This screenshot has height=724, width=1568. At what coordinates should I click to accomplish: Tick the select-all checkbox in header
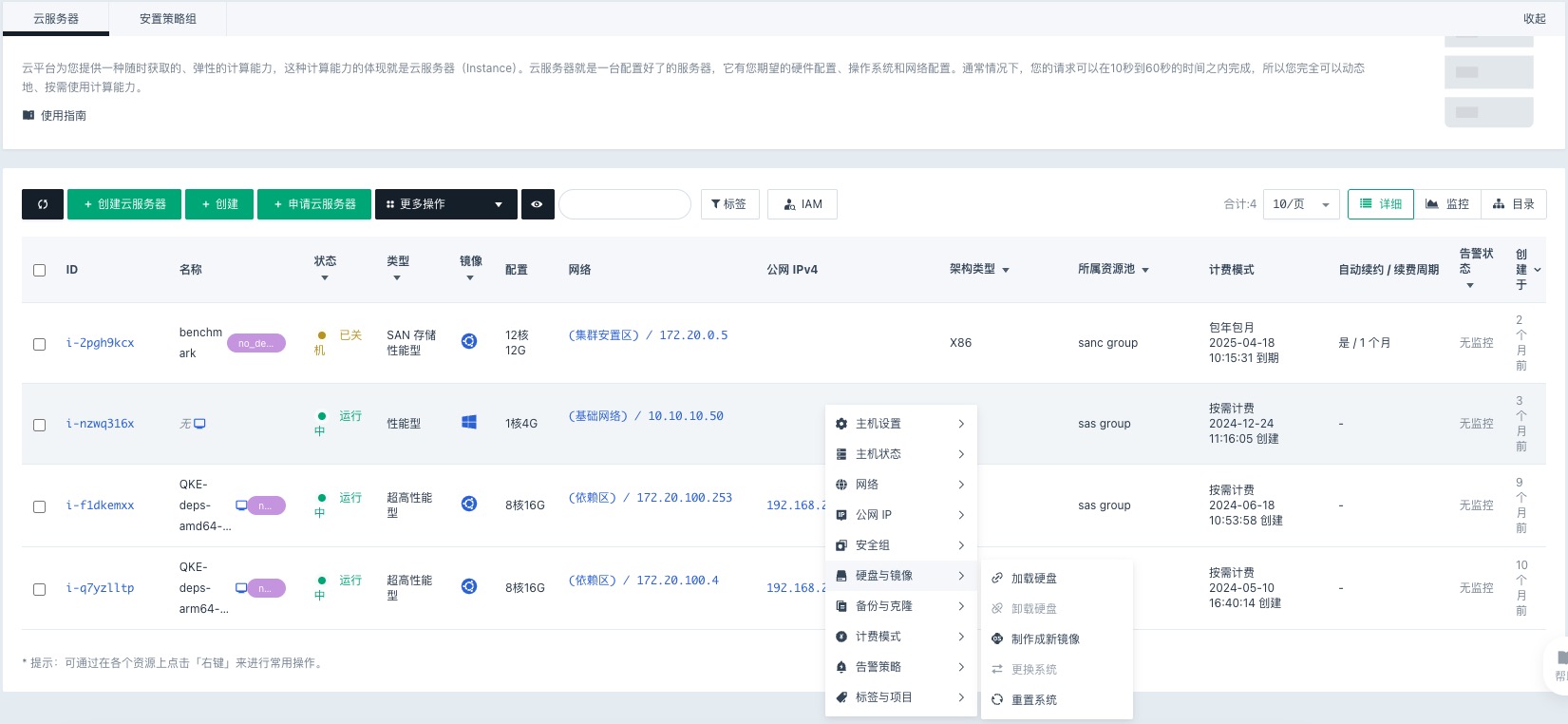point(40,270)
